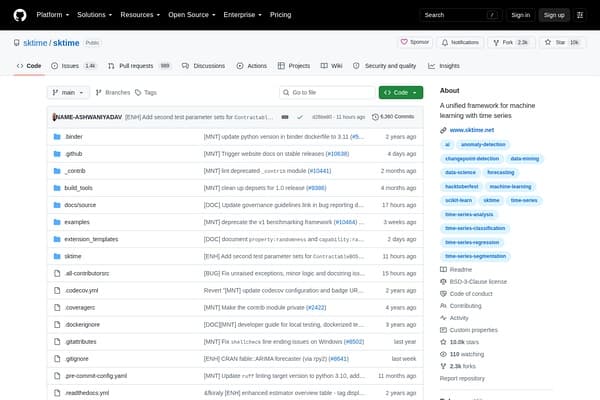Image resolution: width=600 pixels, height=400 pixels.
Task: Open the Activity pulse link
Action: (x=454, y=318)
